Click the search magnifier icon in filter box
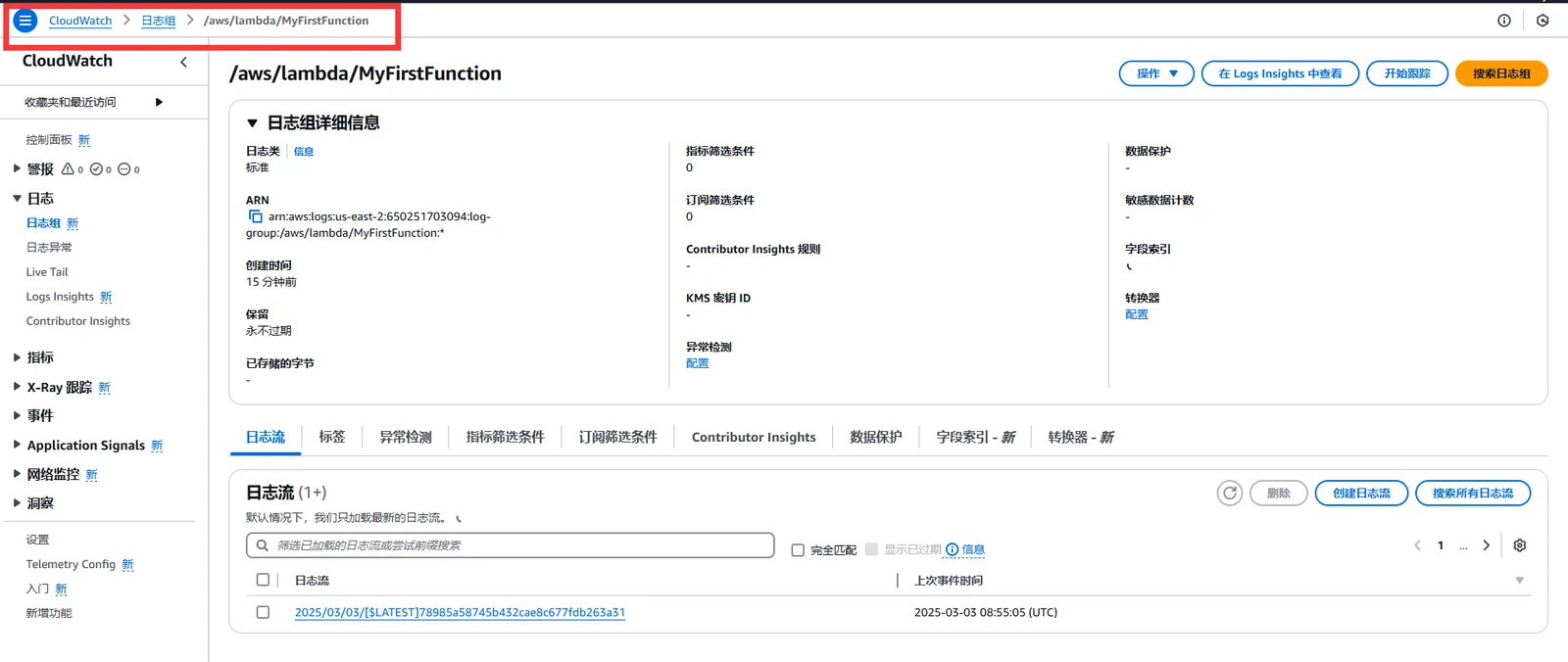This screenshot has width=1568, height=662. click(x=262, y=545)
